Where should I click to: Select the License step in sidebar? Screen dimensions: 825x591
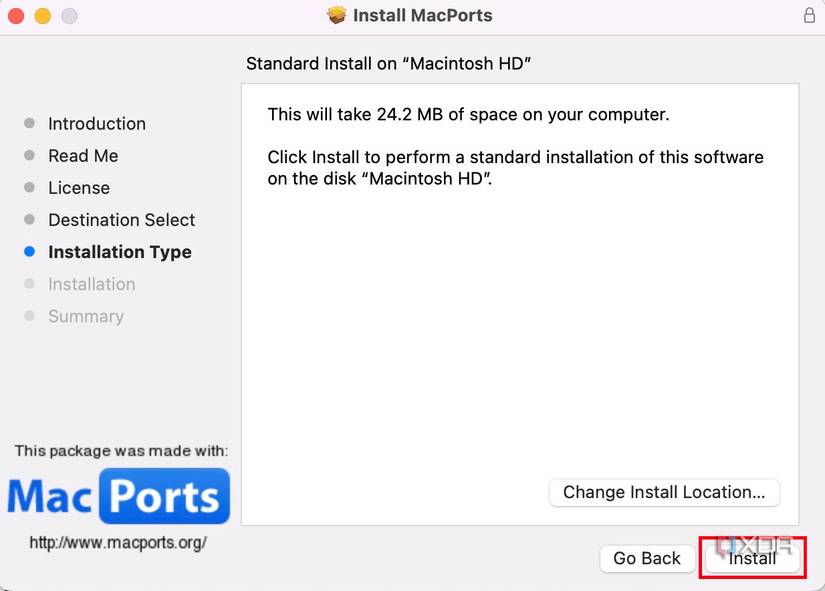coord(79,188)
